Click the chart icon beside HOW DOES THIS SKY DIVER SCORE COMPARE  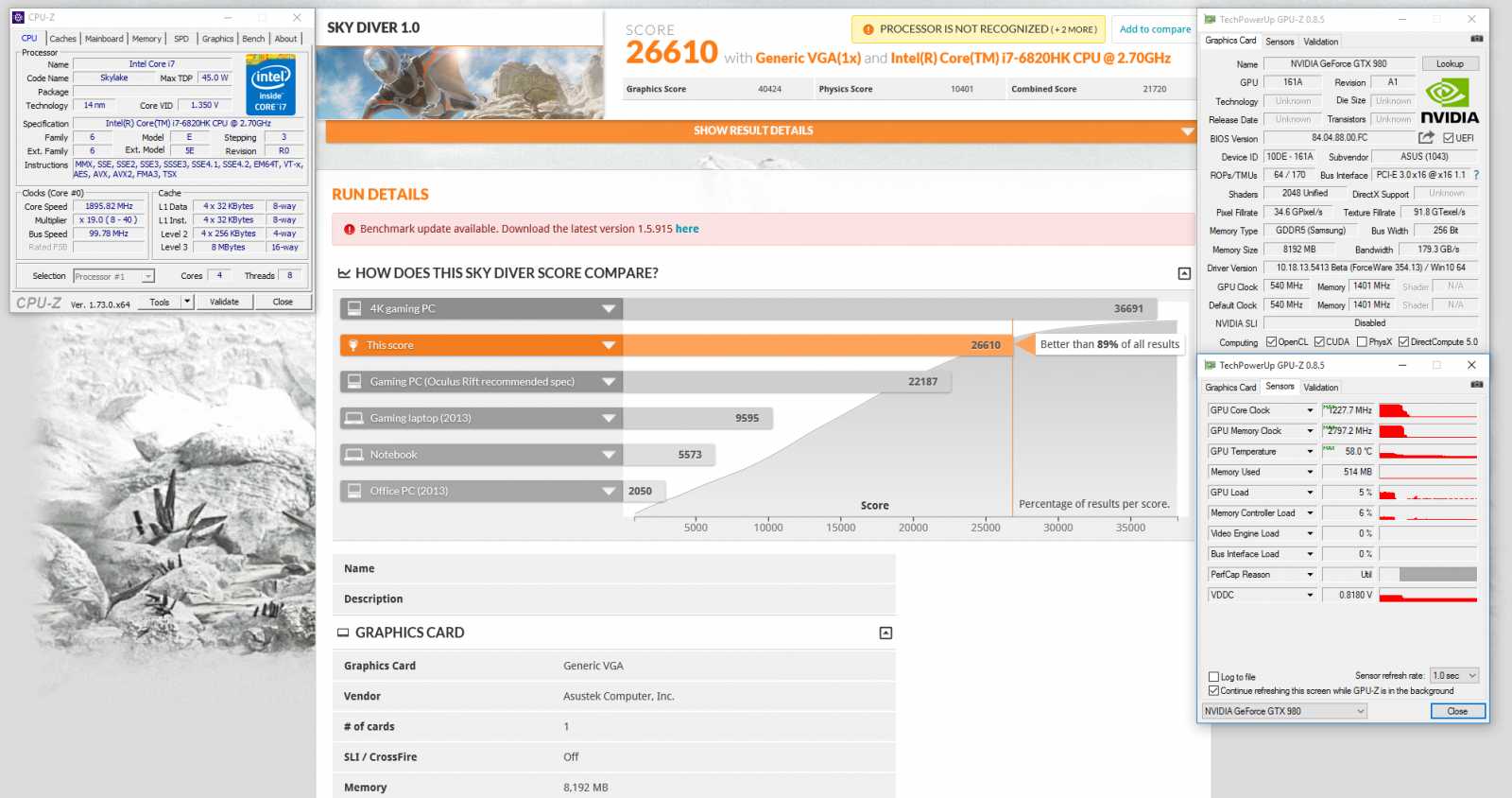(344, 273)
